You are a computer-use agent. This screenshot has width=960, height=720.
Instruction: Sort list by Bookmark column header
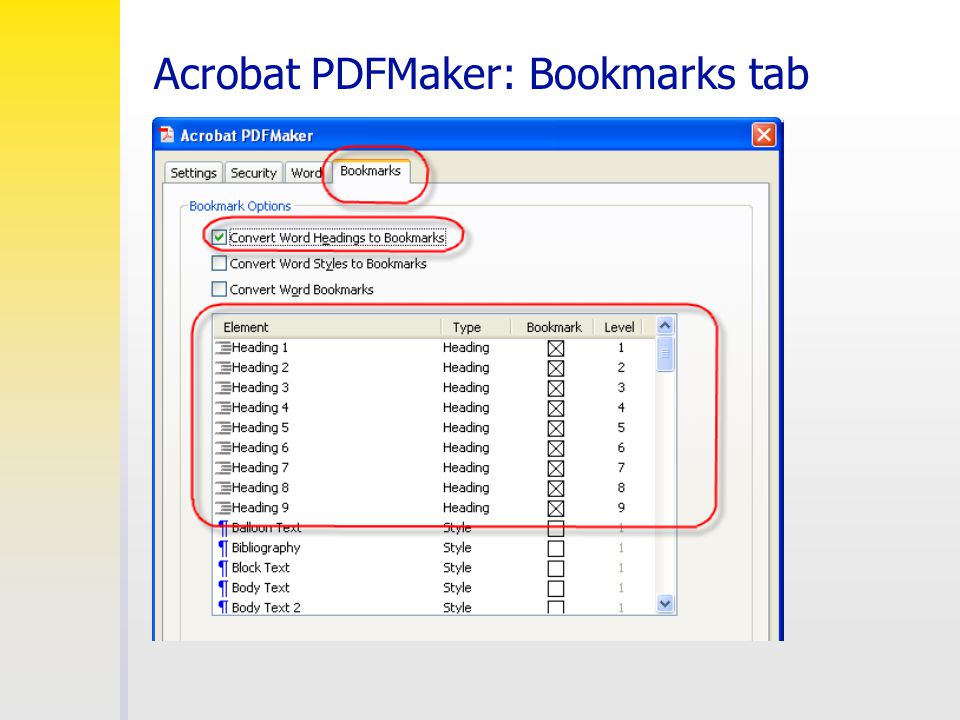tap(553, 327)
